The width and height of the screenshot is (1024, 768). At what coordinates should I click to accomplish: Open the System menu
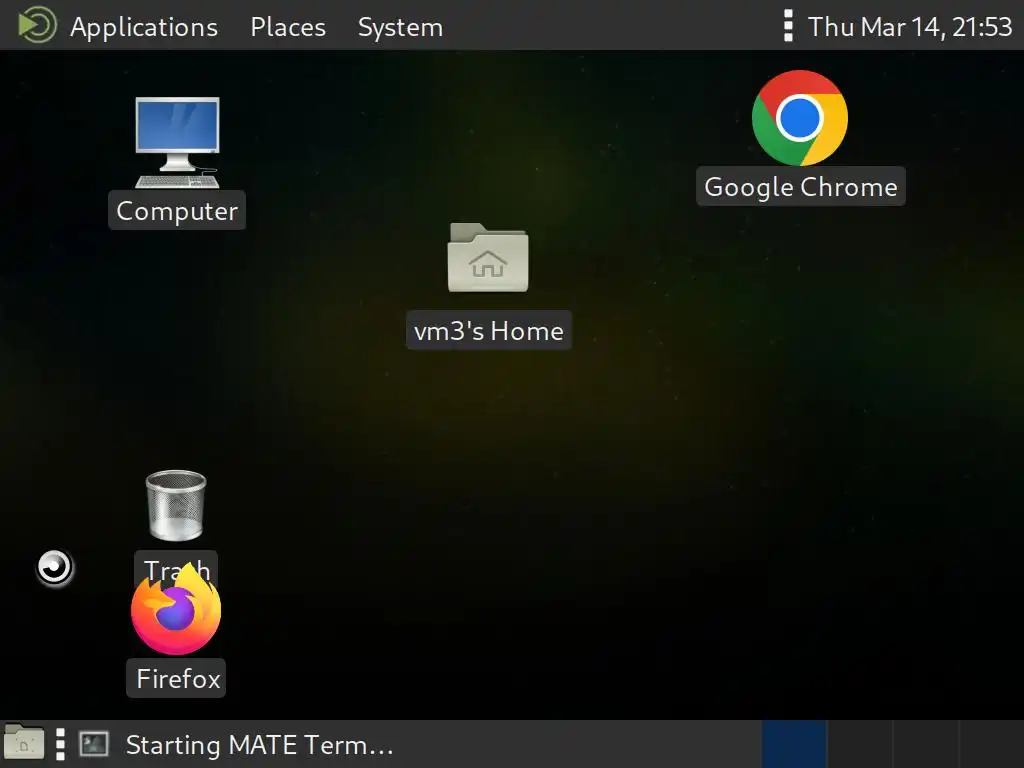pyautogui.click(x=400, y=27)
